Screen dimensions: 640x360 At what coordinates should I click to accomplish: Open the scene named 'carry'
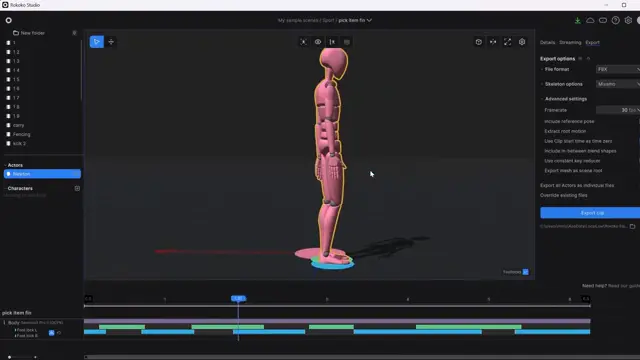tap(19, 125)
